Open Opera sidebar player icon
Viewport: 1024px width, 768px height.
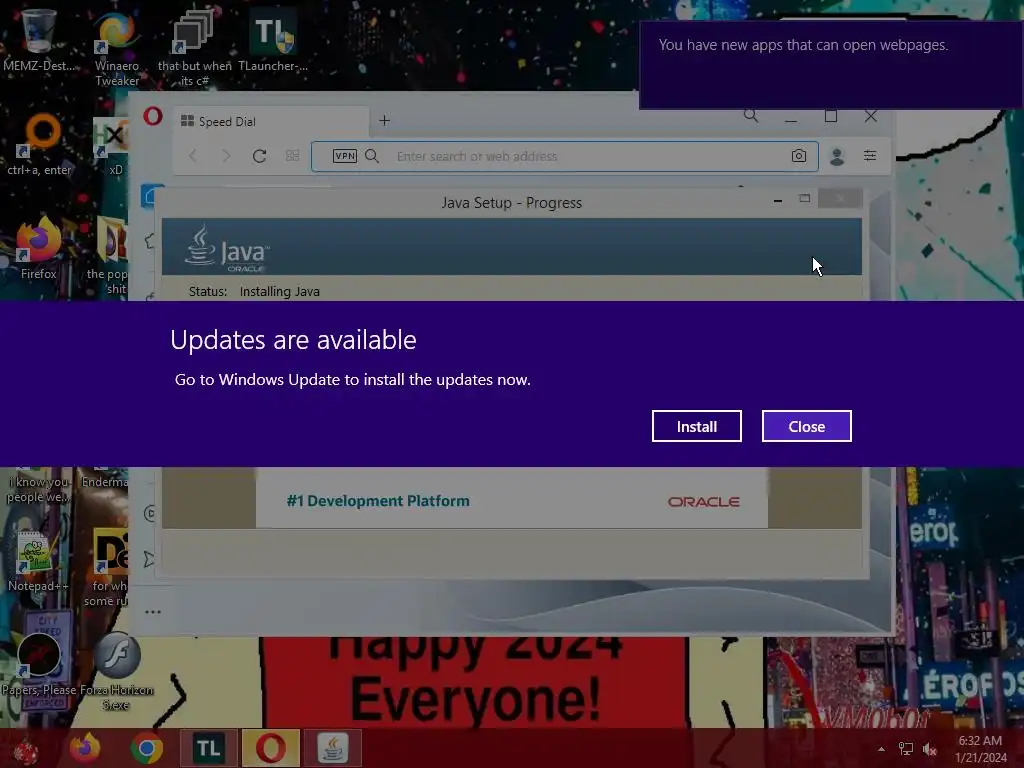click(x=149, y=513)
